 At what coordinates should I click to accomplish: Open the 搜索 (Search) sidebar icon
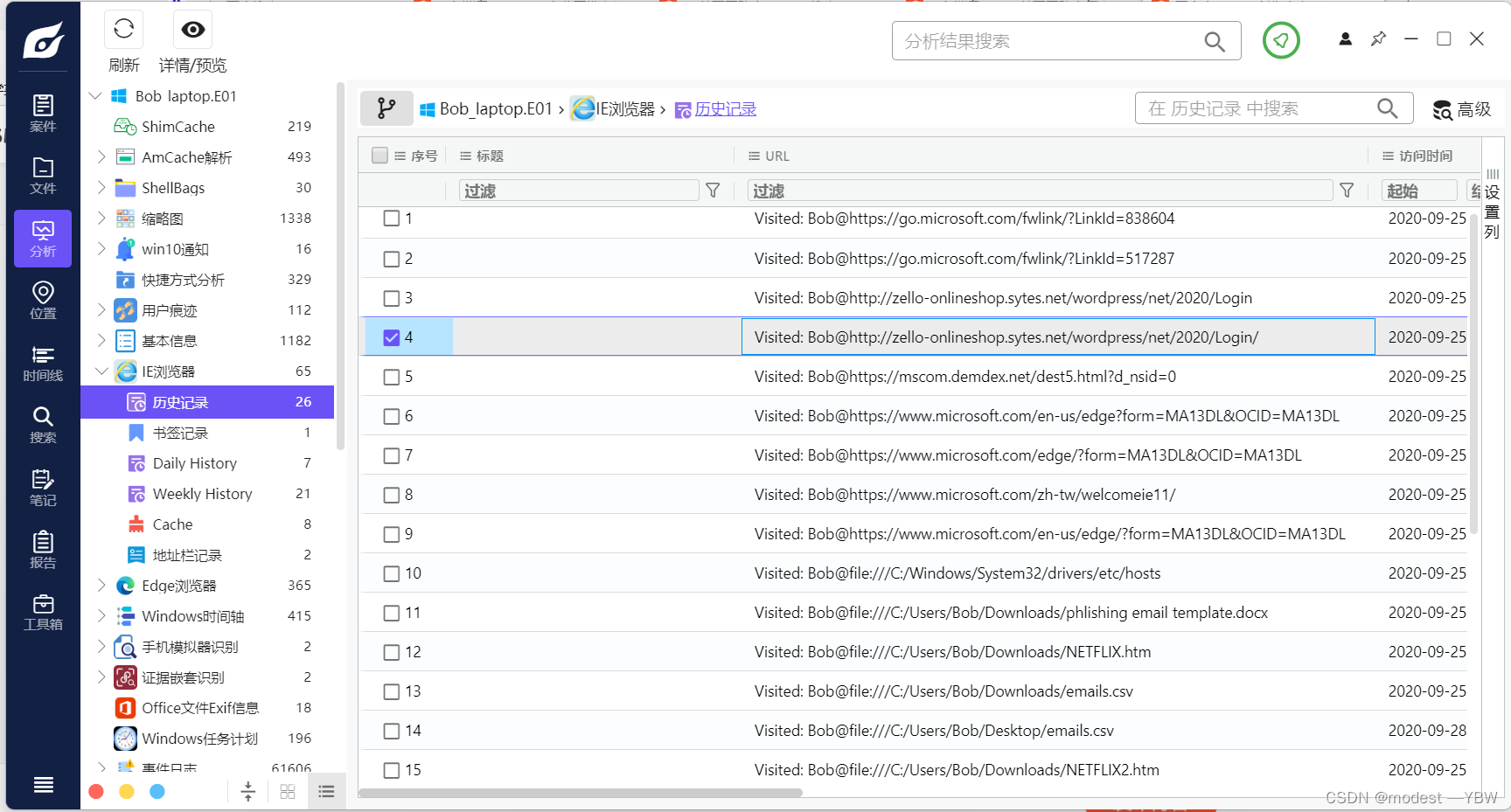tap(43, 425)
